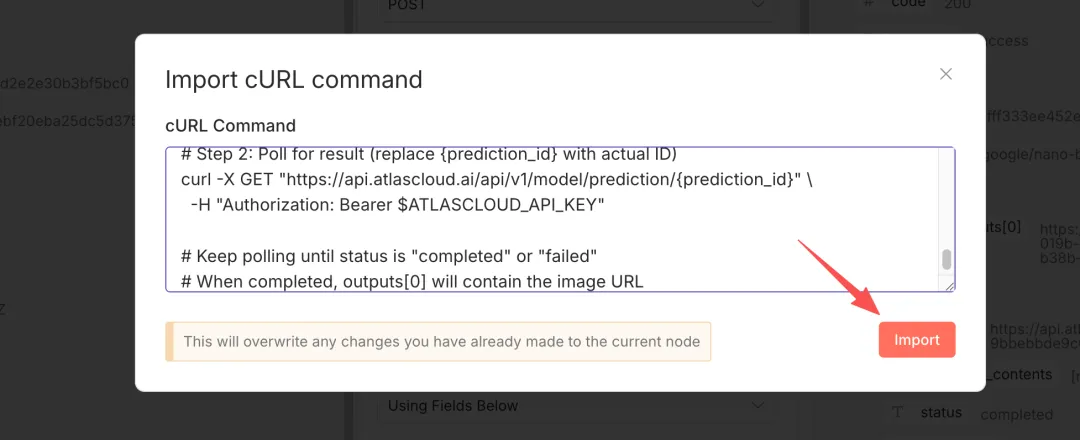1080x440 pixels.
Task: Click the Import button
Action: 917,340
